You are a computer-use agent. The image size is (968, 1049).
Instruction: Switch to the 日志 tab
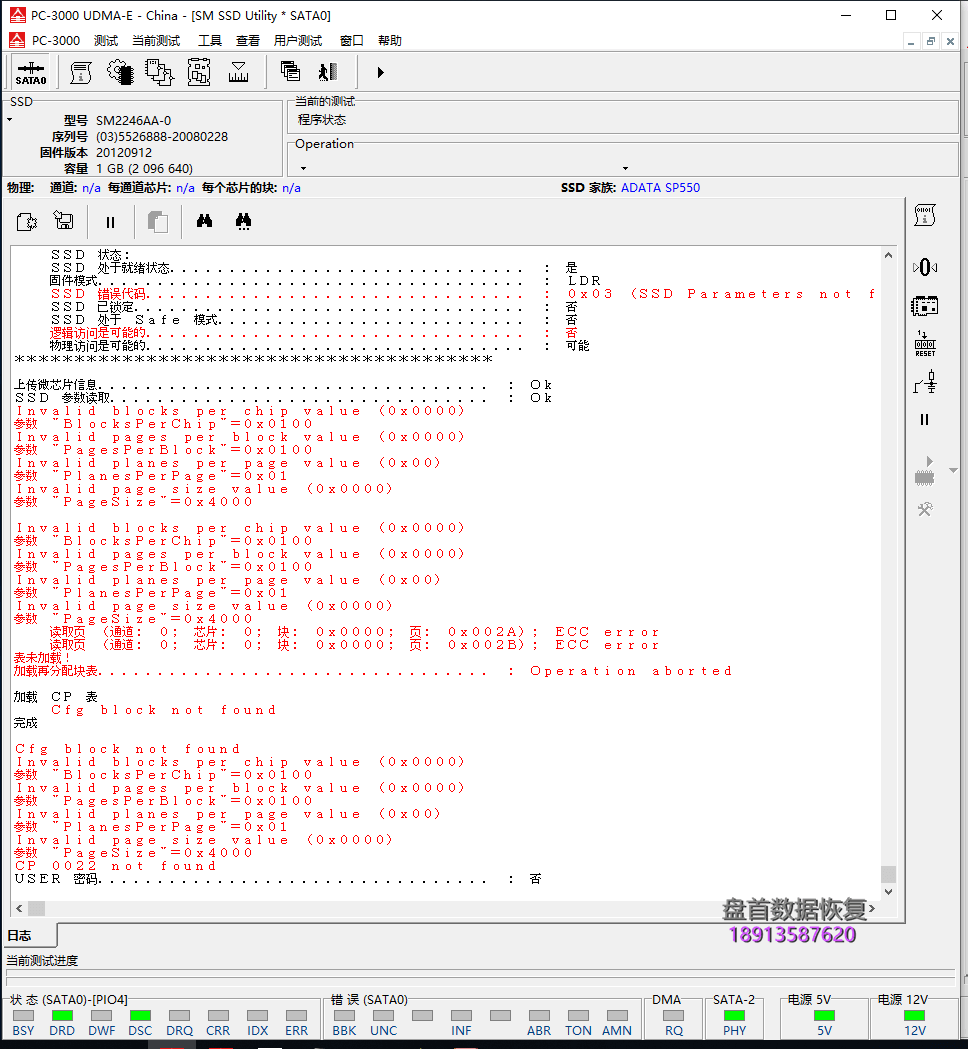click(29, 935)
